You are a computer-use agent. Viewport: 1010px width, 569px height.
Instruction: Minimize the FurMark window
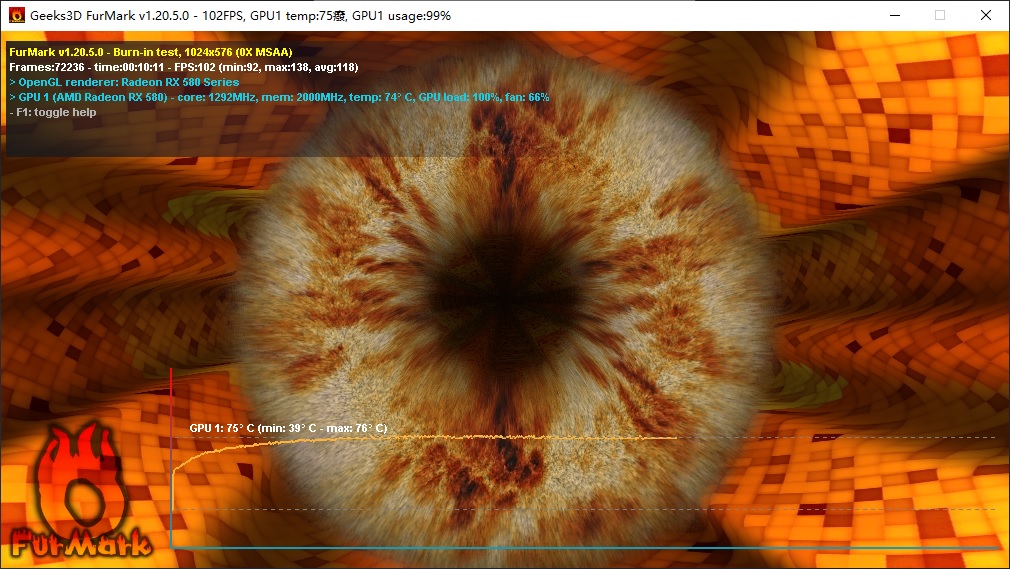[x=895, y=15]
